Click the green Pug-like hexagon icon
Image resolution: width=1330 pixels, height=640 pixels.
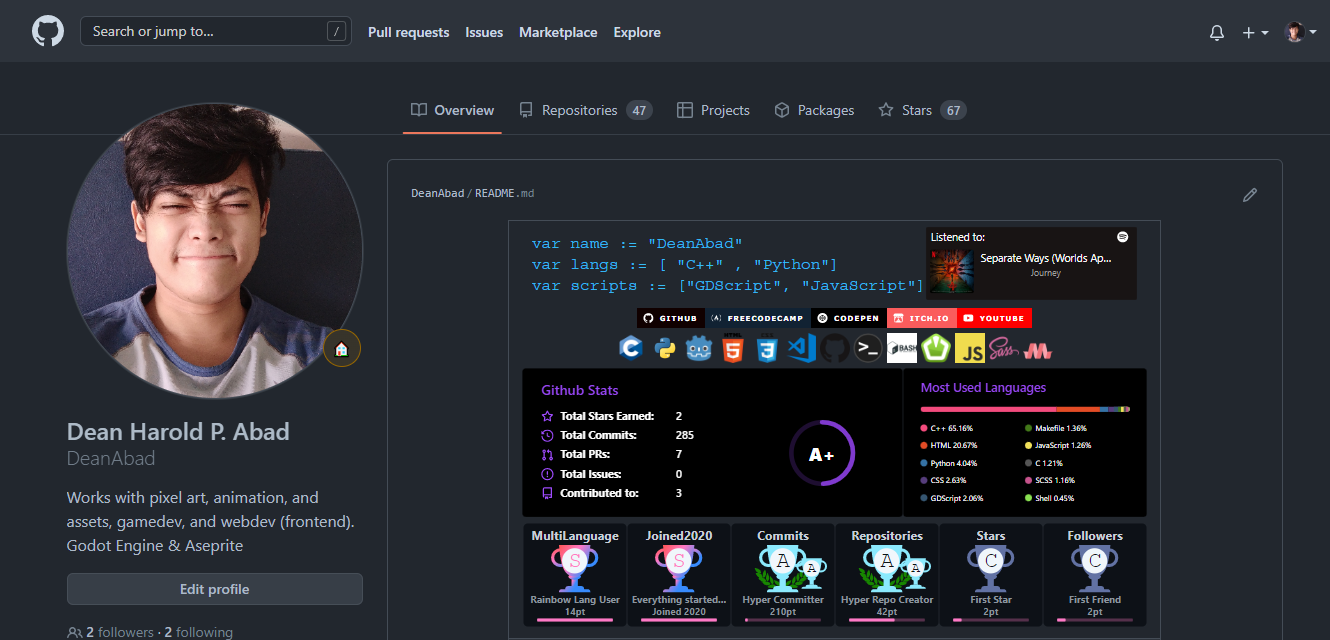935,348
